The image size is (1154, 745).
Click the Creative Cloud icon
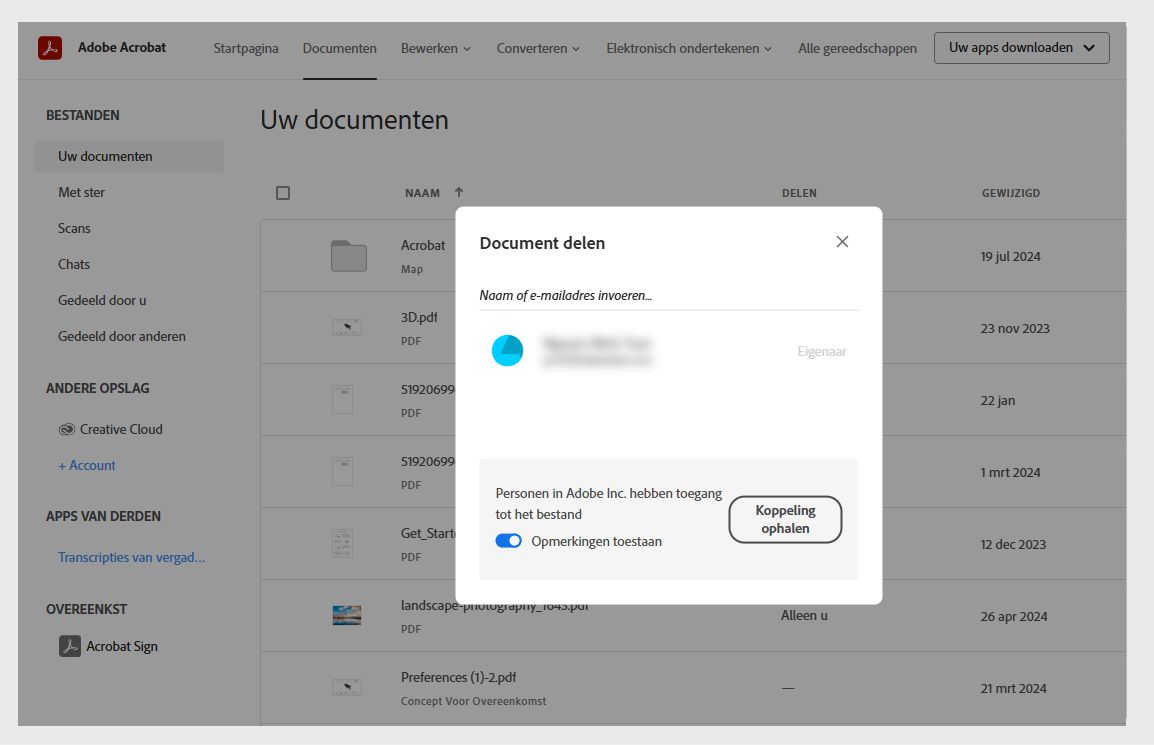point(65,428)
